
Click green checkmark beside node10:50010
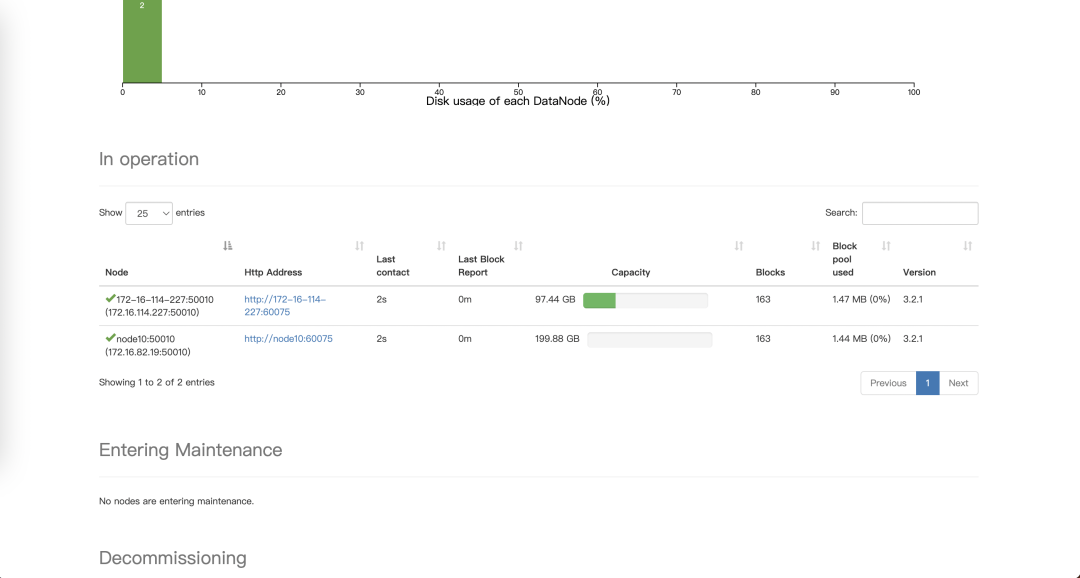[x=110, y=338]
